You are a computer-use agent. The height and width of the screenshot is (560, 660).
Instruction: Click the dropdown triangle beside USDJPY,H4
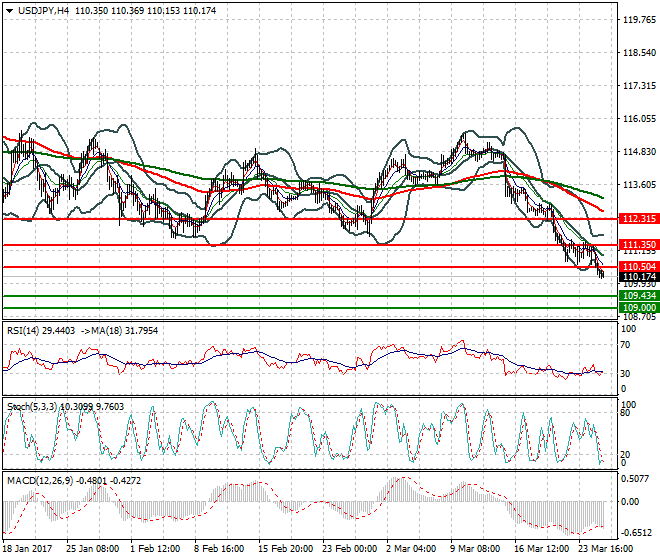click(8, 9)
